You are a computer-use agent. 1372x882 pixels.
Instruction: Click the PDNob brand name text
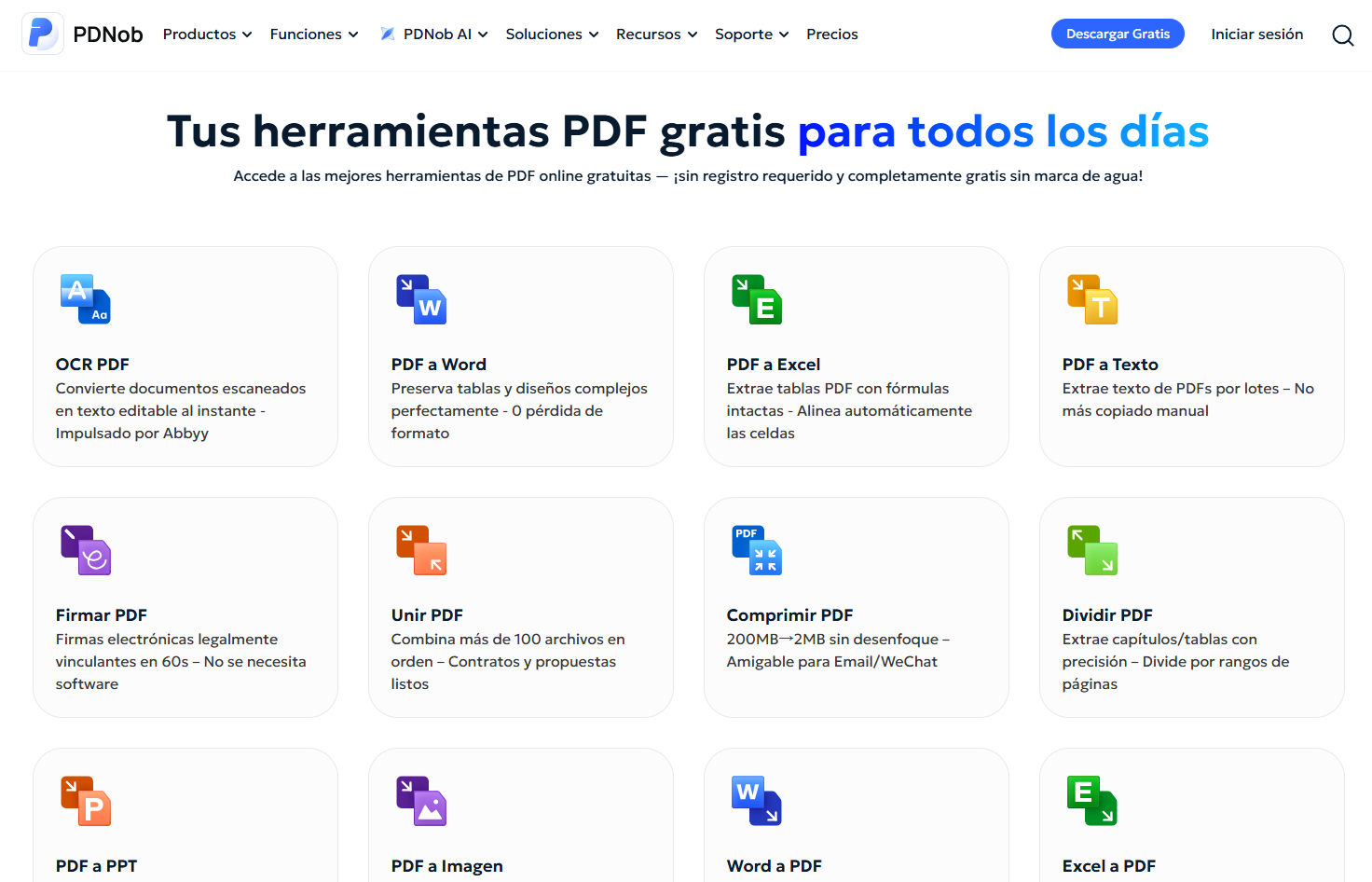click(108, 34)
